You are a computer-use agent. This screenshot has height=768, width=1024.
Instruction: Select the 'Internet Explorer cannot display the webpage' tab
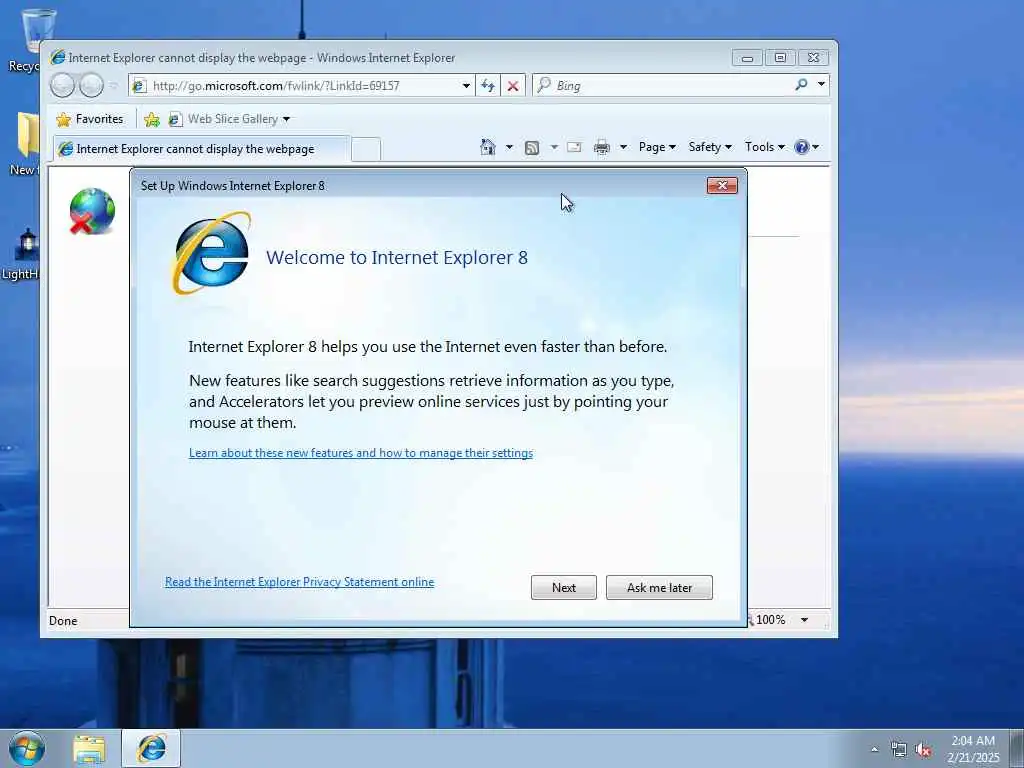tap(202, 149)
